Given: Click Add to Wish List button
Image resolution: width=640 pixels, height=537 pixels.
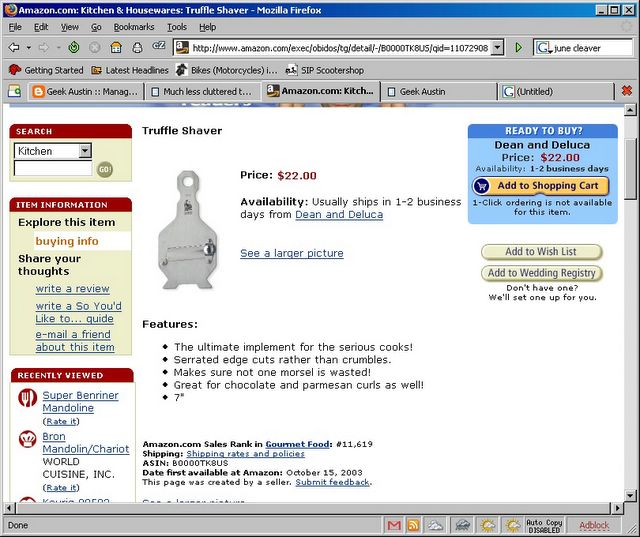Looking at the screenshot, I should pyautogui.click(x=541, y=252).
